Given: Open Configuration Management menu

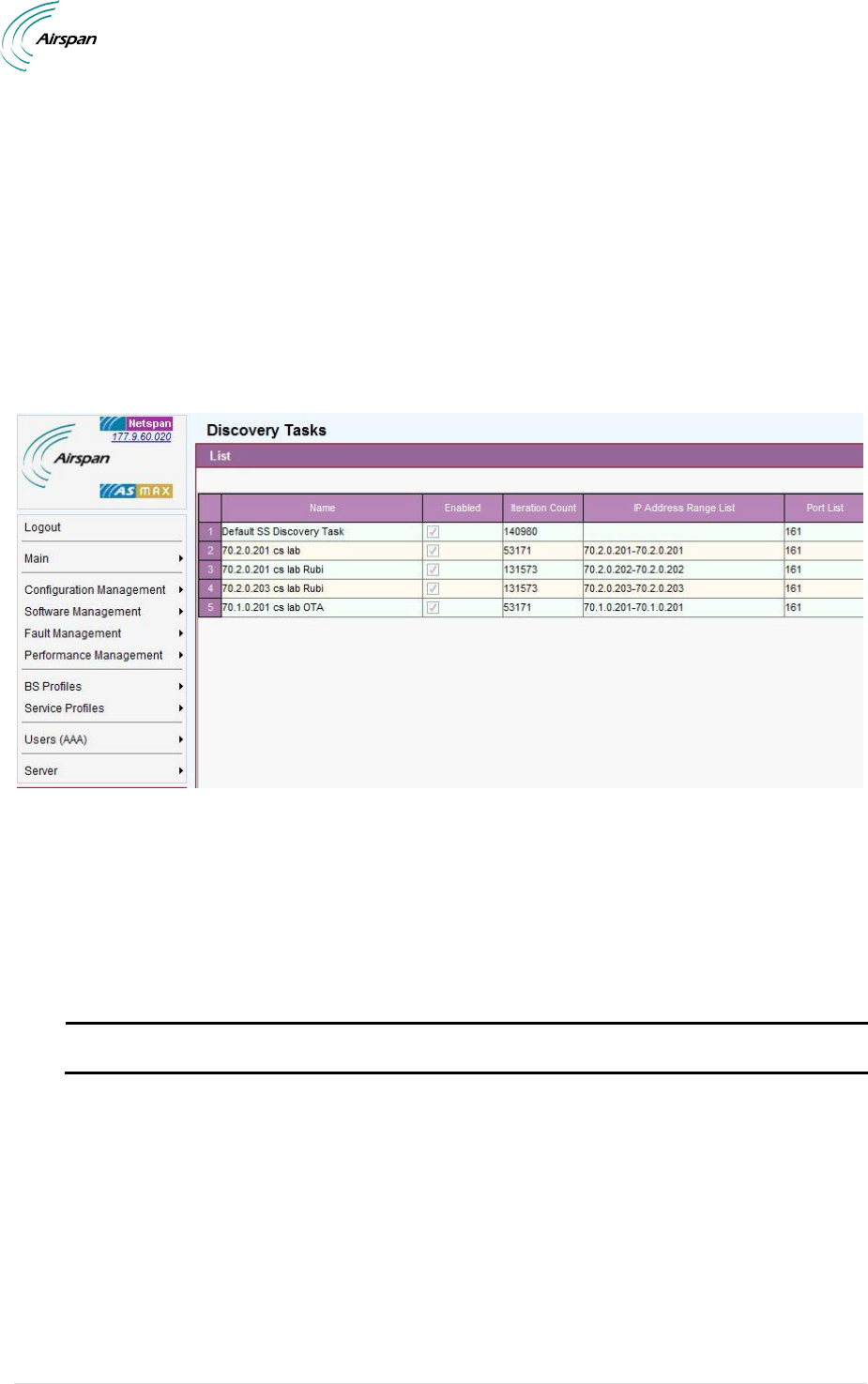Looking at the screenshot, I should tap(95, 589).
